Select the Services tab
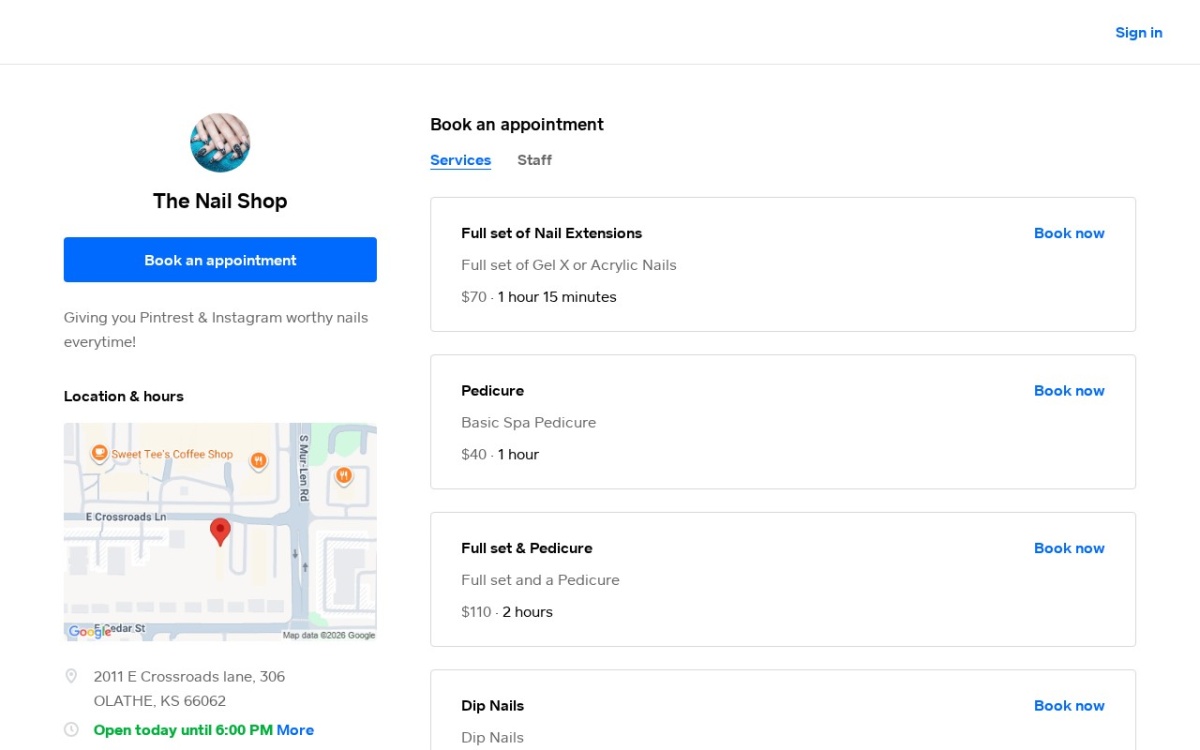Image resolution: width=1200 pixels, height=750 pixels. 460,160
